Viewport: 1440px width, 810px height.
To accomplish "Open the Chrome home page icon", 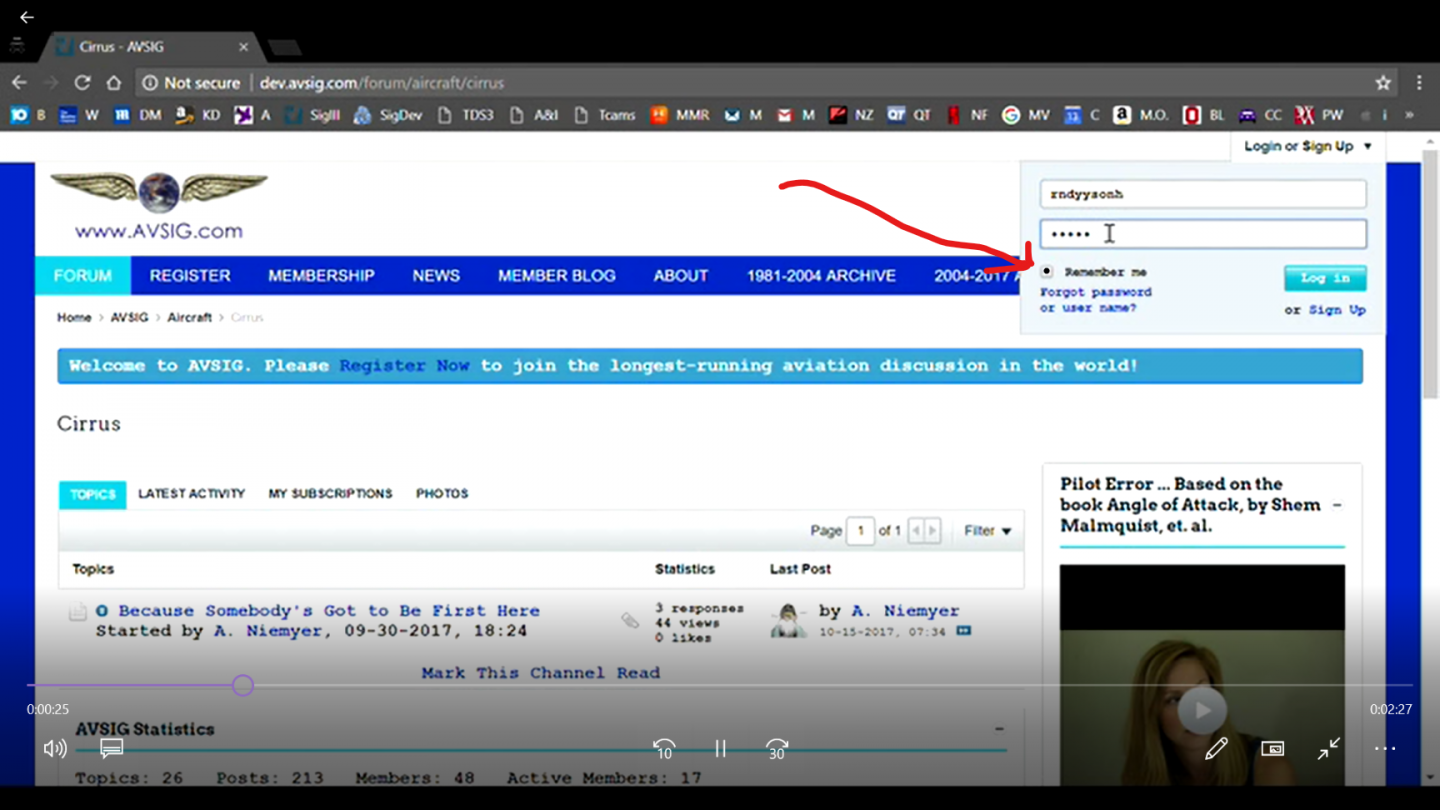I will (x=114, y=83).
